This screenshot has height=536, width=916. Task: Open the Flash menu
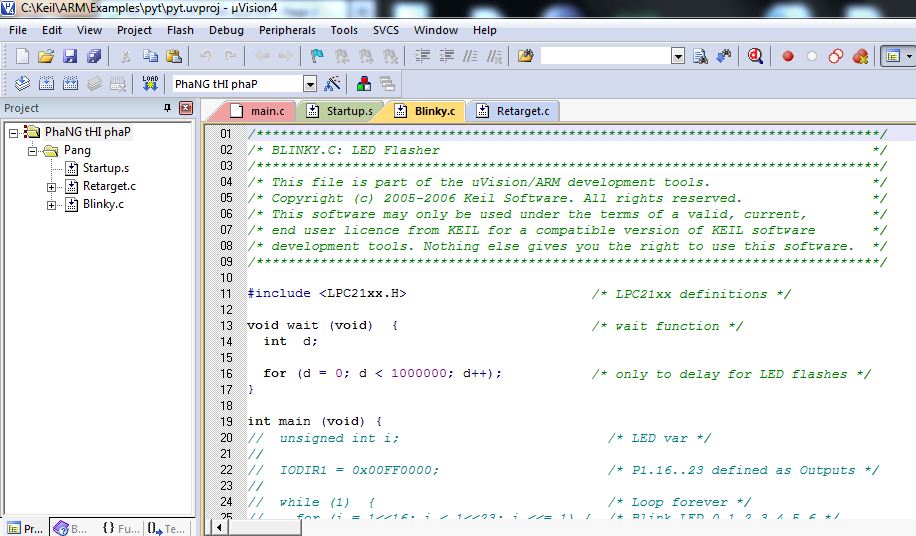(x=180, y=30)
